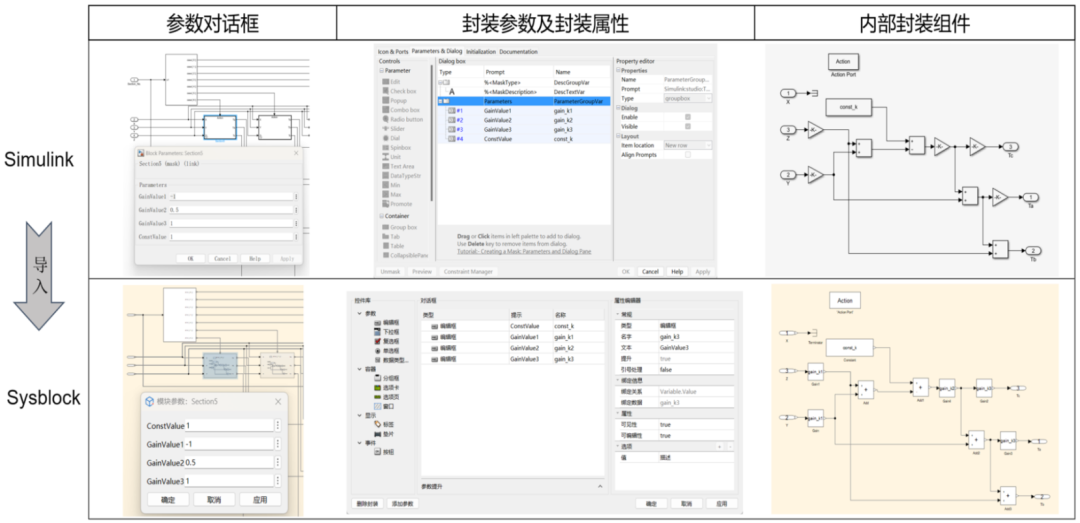Image resolution: width=1080 pixels, height=523 pixels.
Task: Check Align Prompts in Simulink Property editor
Action: [x=687, y=155]
